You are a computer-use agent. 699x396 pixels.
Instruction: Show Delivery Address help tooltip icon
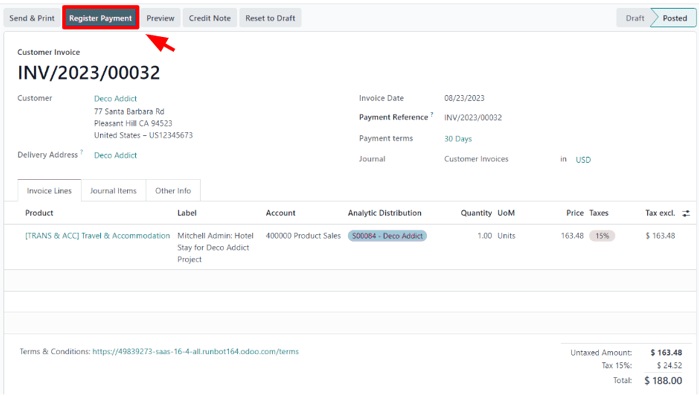pos(82,152)
